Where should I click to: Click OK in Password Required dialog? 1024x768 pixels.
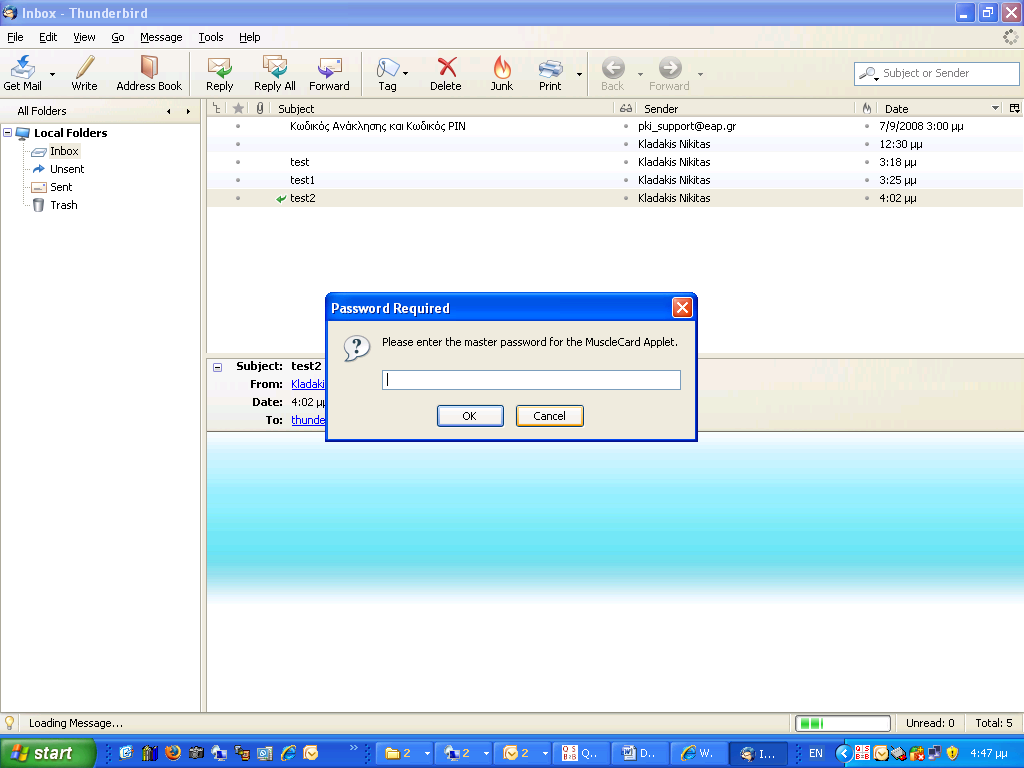point(470,416)
